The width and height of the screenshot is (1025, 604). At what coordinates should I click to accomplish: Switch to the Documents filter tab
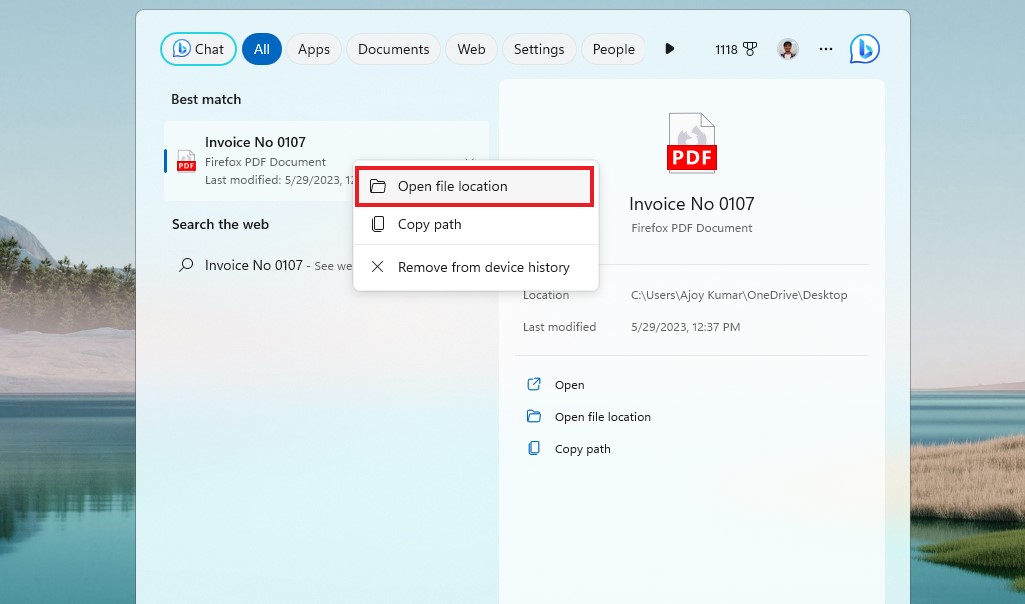393,48
